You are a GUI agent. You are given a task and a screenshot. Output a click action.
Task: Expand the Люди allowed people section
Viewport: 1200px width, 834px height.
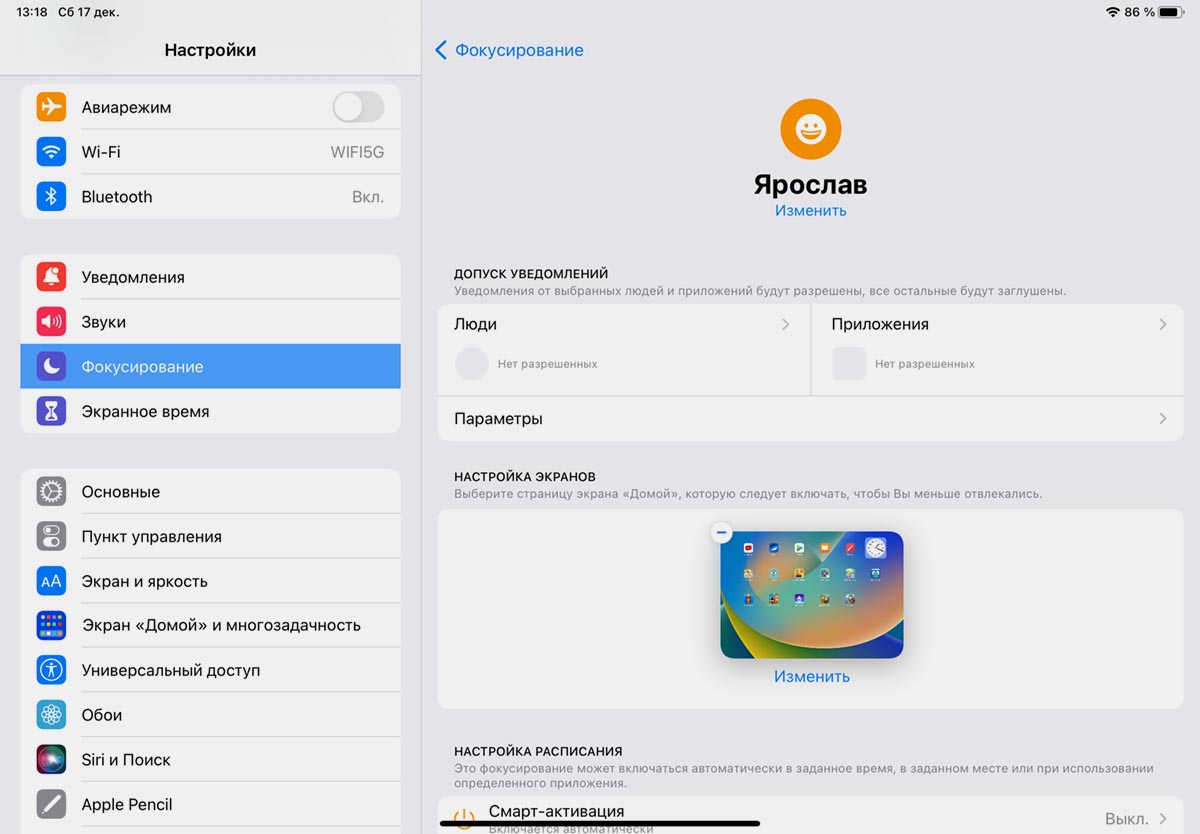click(x=624, y=350)
